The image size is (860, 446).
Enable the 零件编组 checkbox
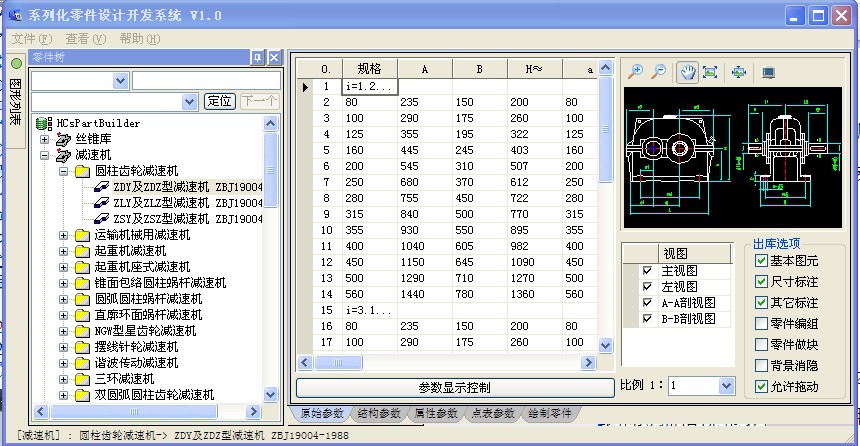pos(762,323)
